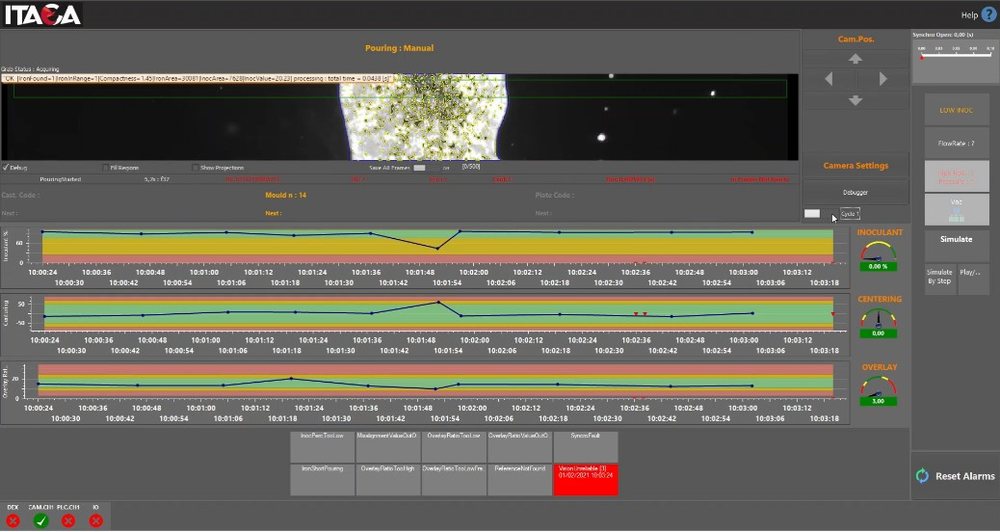Open Help via the question mark icon
1000x532 pixels.
pos(988,15)
